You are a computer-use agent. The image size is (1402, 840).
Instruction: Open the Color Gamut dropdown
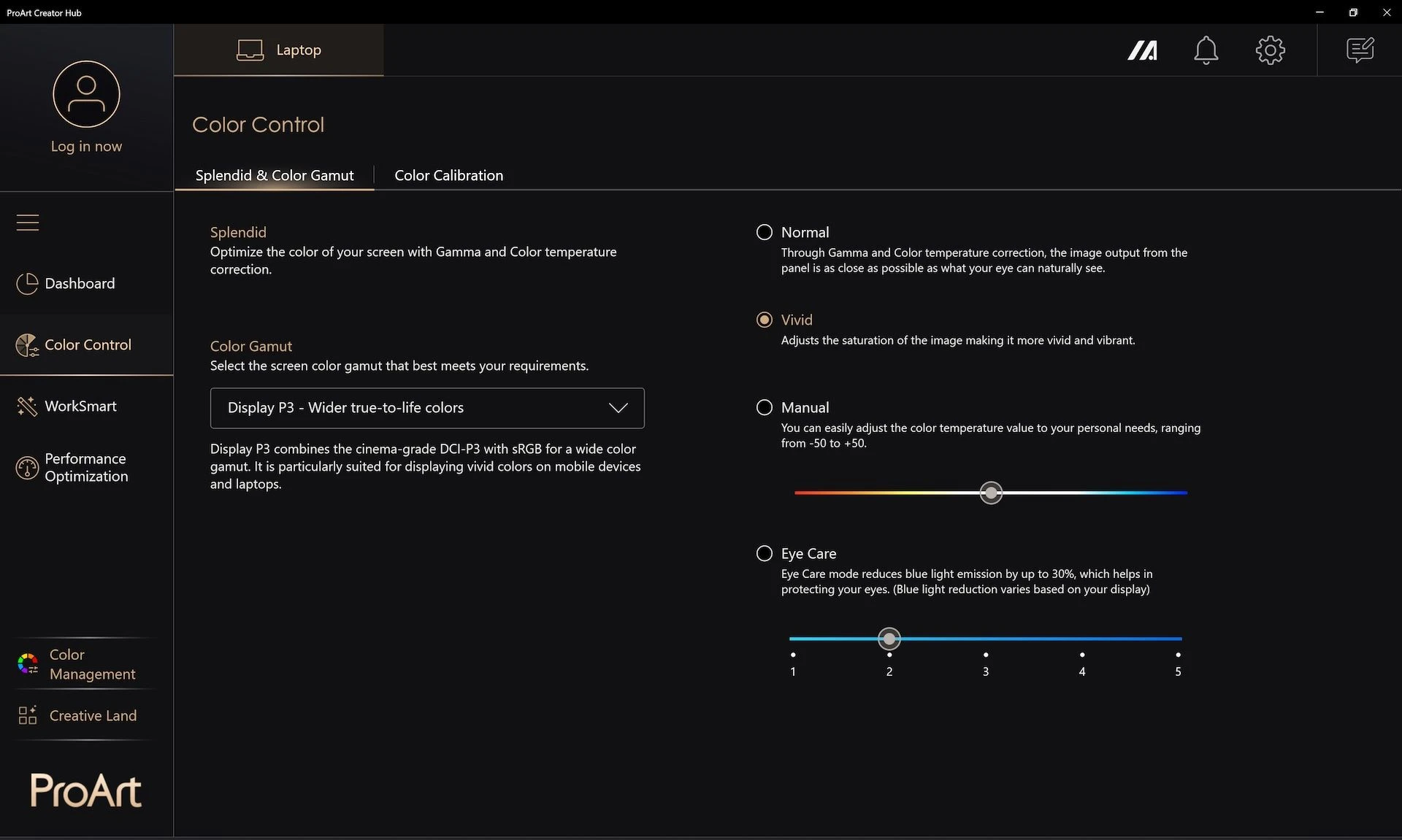tap(427, 408)
